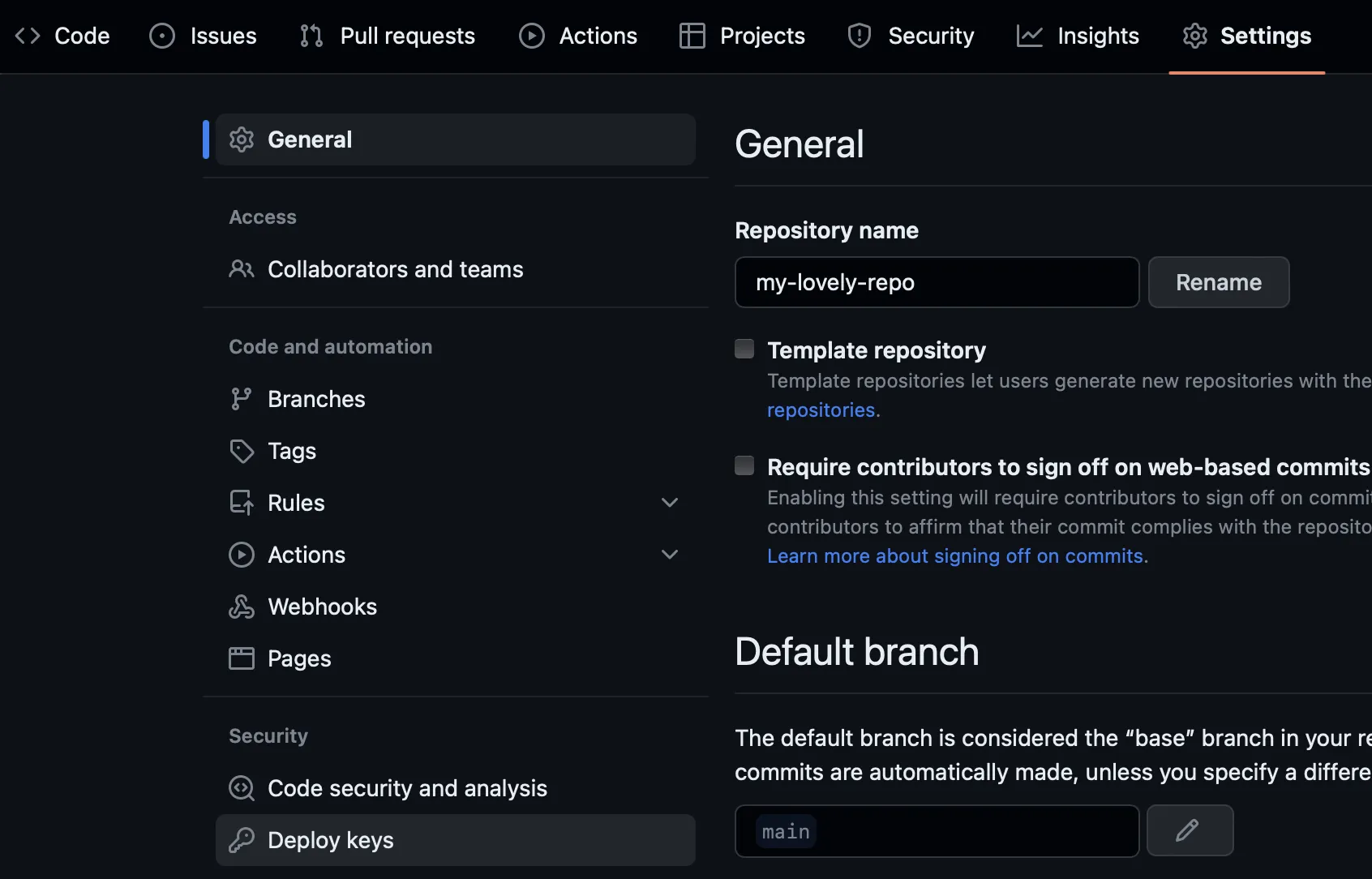The image size is (1372, 879).
Task: Click the Rules icon in sidebar
Action: (x=242, y=503)
